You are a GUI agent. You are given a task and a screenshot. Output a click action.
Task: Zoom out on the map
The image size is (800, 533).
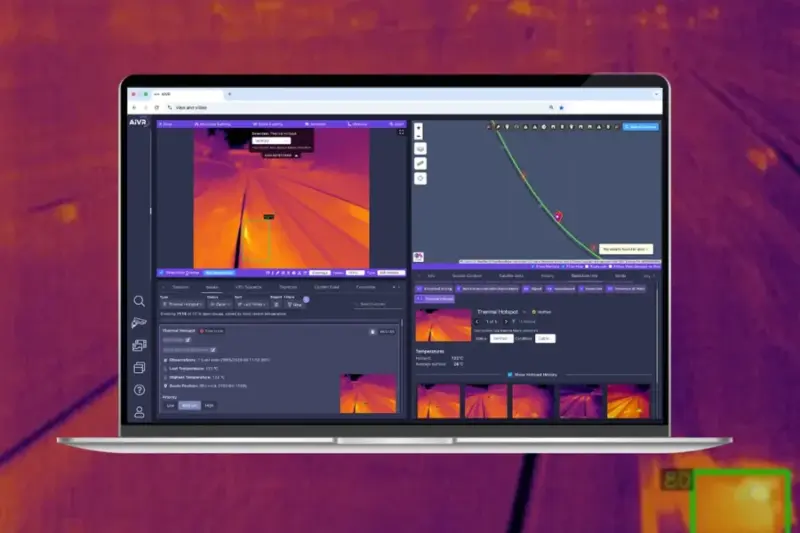click(x=418, y=136)
